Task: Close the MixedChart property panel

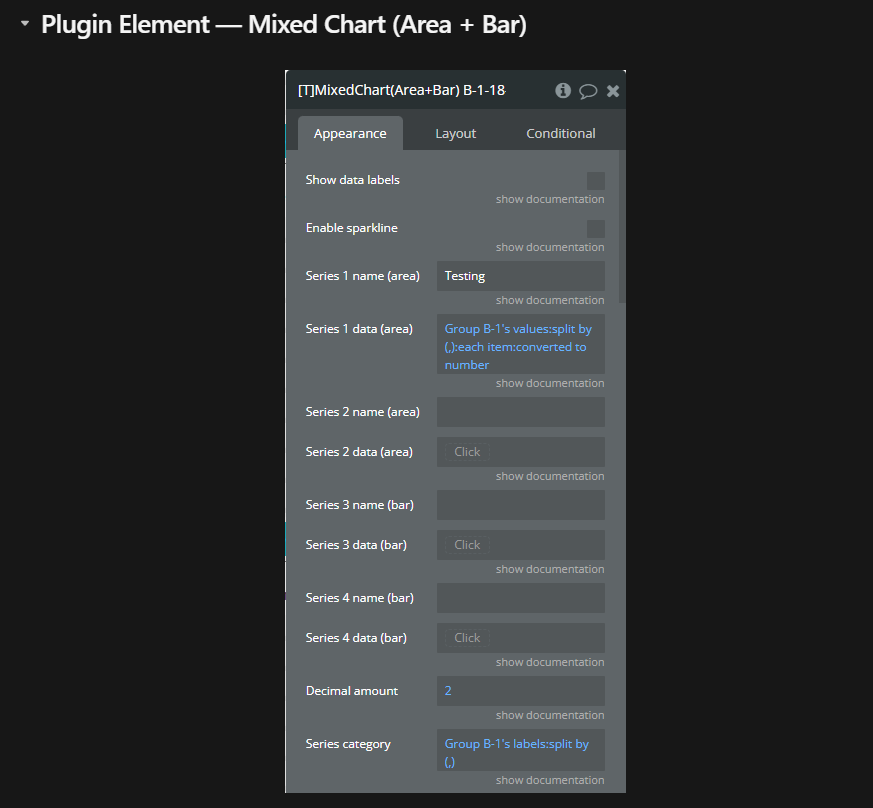Action: tap(613, 91)
